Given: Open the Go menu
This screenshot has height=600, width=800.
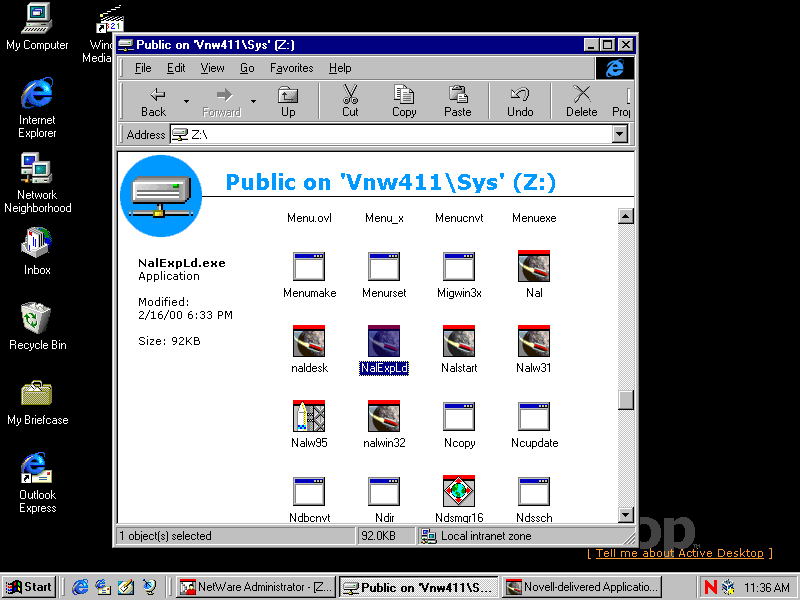Looking at the screenshot, I should pyautogui.click(x=247, y=68).
